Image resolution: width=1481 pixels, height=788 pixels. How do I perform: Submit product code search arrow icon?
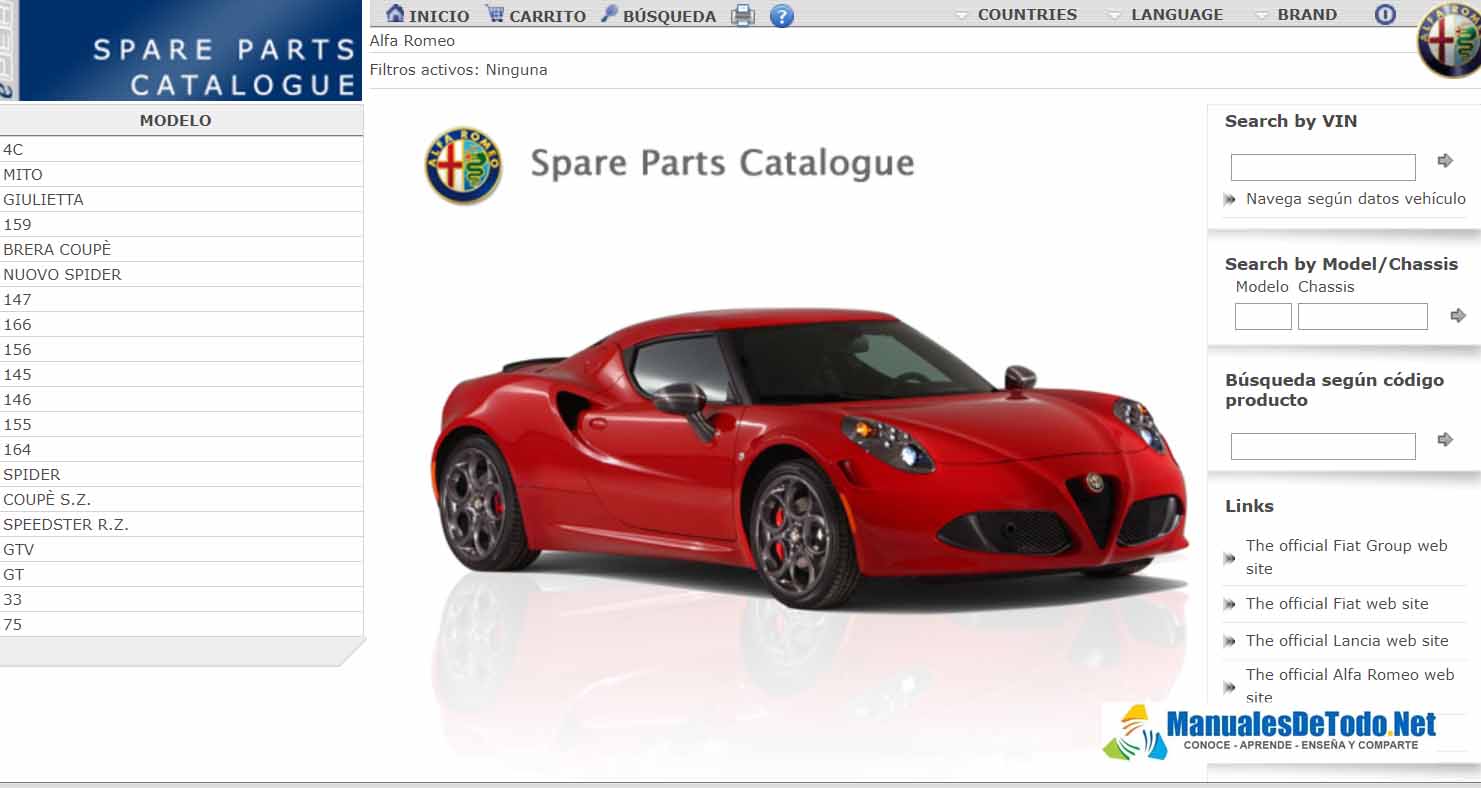1445,439
